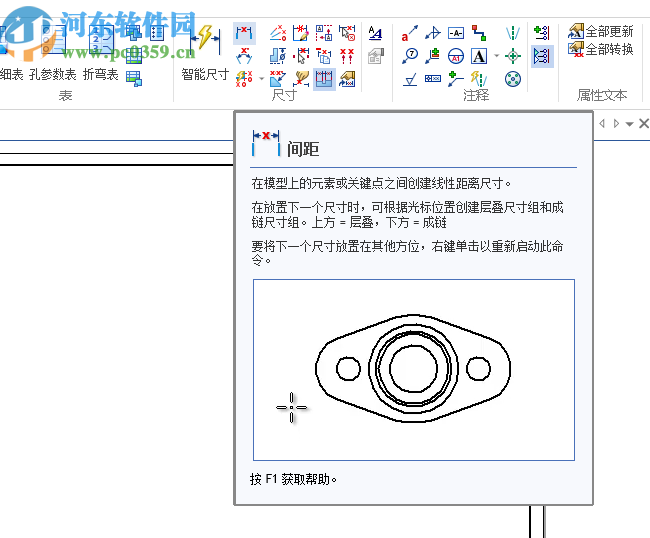Select the Weld Symbol tool
The width and height of the screenshot is (650, 538).
(432, 56)
